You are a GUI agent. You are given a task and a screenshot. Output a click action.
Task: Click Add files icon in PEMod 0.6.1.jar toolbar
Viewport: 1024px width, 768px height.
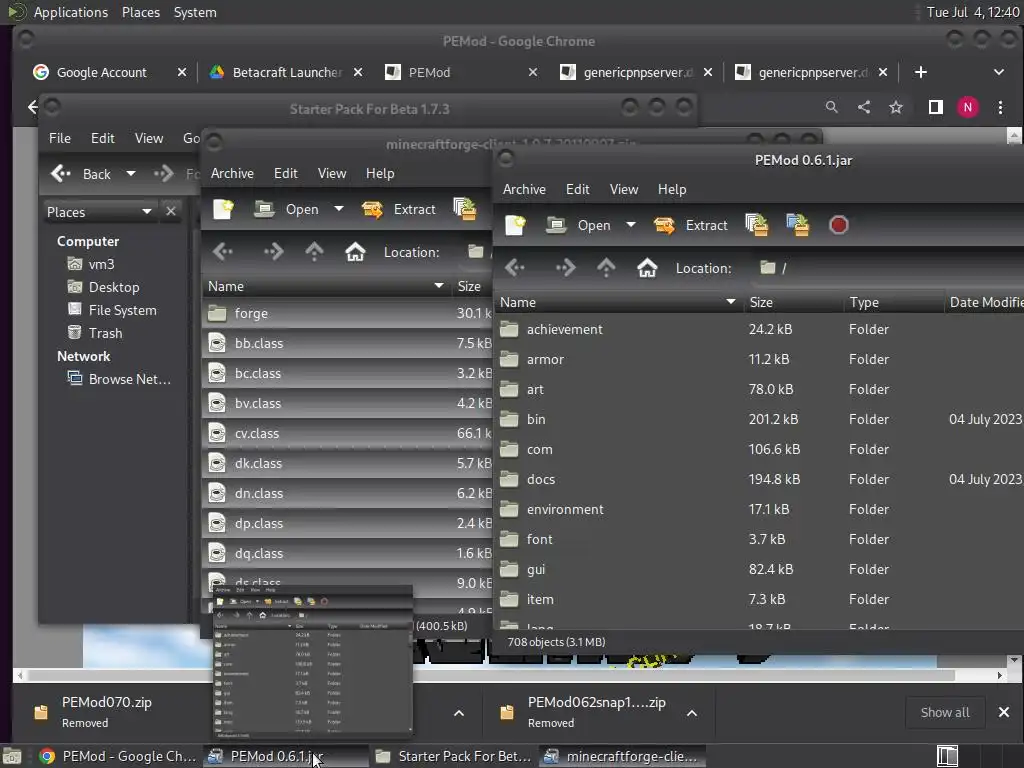pyautogui.click(x=756, y=225)
